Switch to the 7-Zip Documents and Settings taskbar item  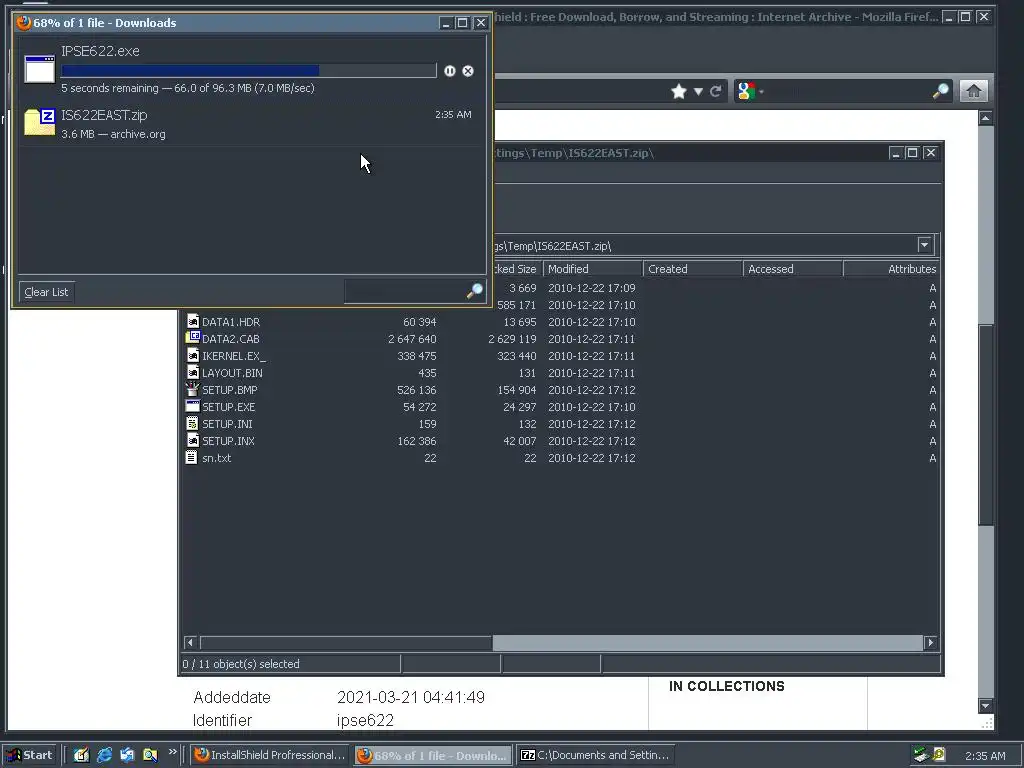click(596, 755)
